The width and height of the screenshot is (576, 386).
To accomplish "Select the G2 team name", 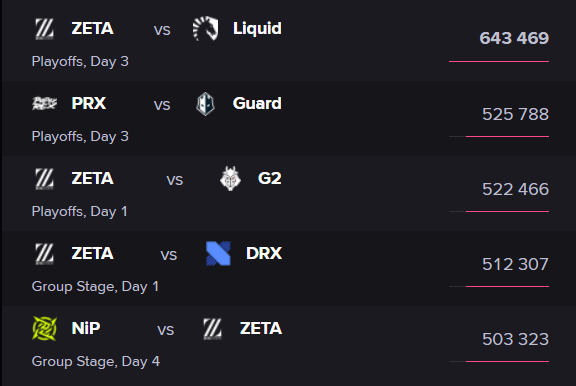I will (270, 178).
